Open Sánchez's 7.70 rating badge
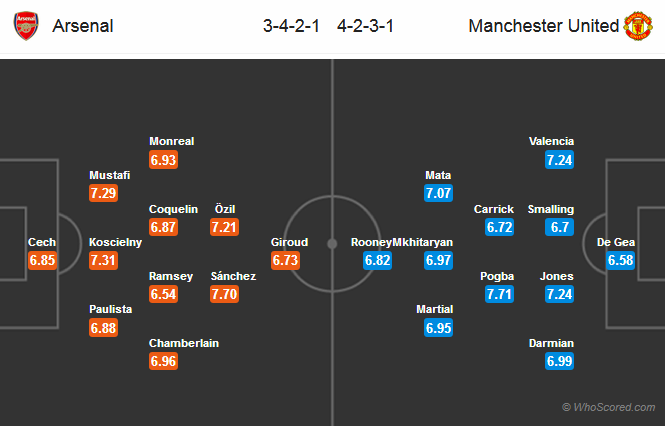The height and width of the screenshot is (426, 665). pos(225,294)
